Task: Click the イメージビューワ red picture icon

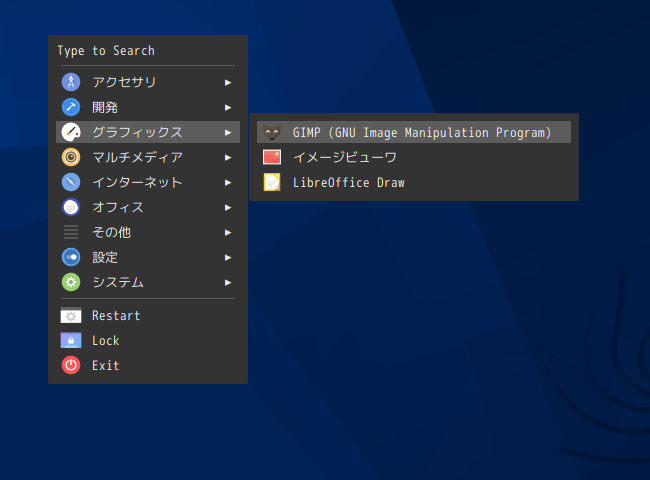Action: coord(272,157)
